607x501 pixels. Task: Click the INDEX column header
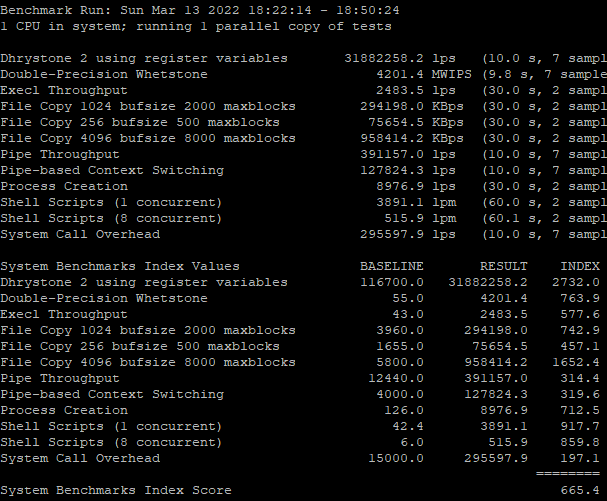click(580, 266)
